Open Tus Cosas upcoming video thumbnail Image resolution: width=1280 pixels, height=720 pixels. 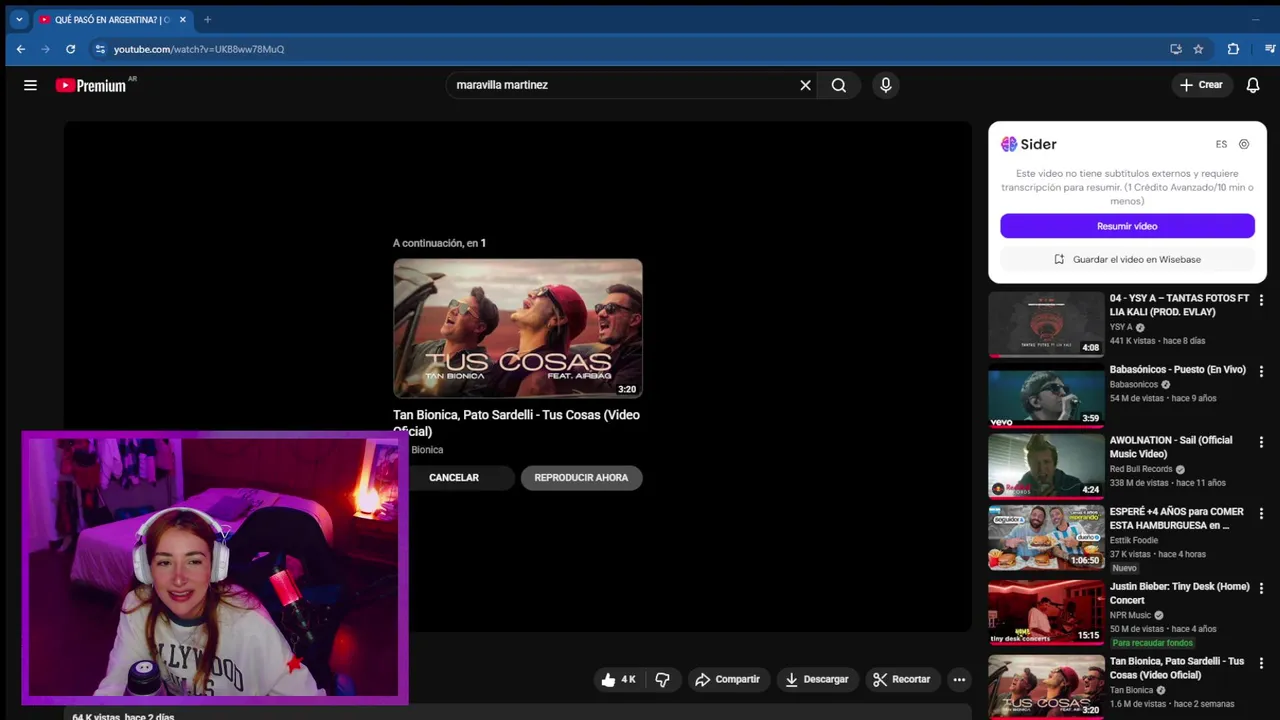click(x=518, y=329)
